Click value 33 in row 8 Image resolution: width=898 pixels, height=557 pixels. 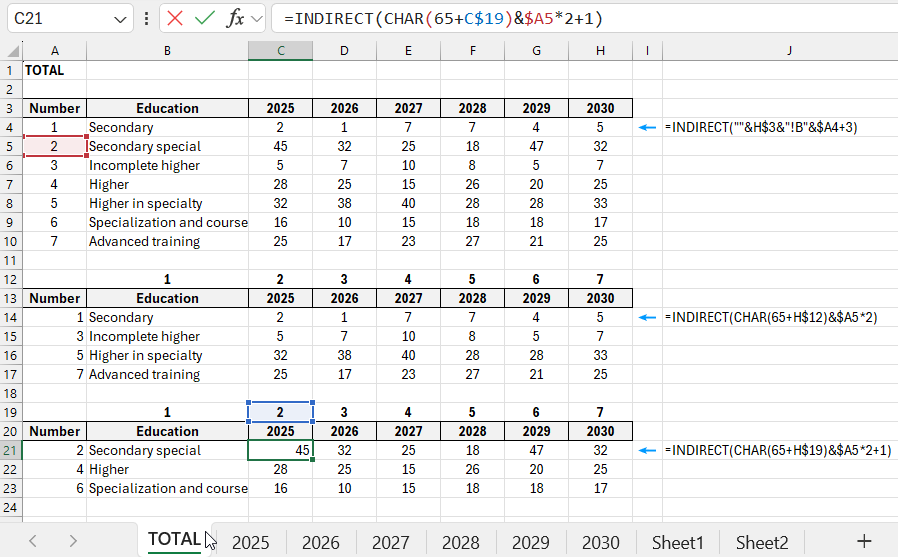point(600,203)
